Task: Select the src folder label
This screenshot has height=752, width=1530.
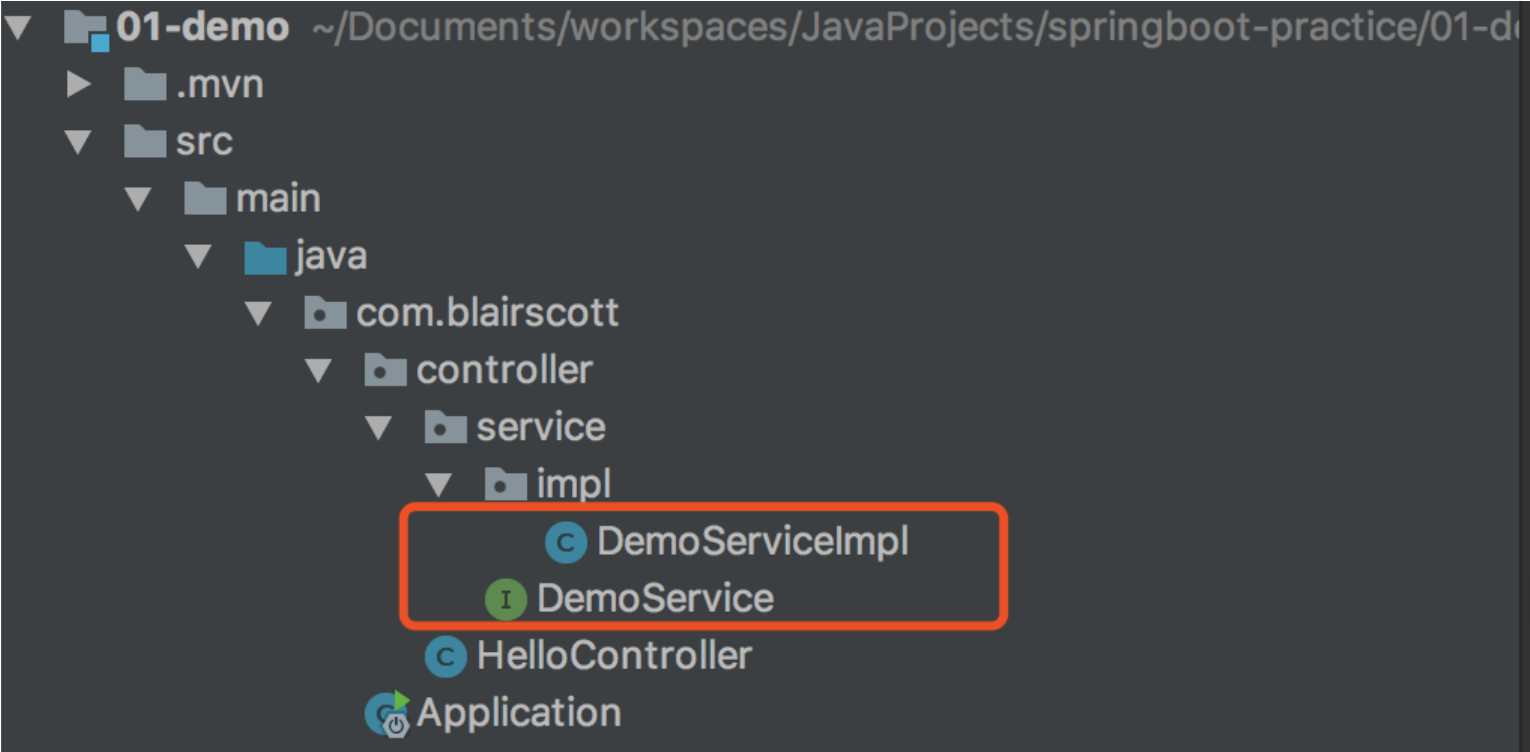Action: [204, 142]
